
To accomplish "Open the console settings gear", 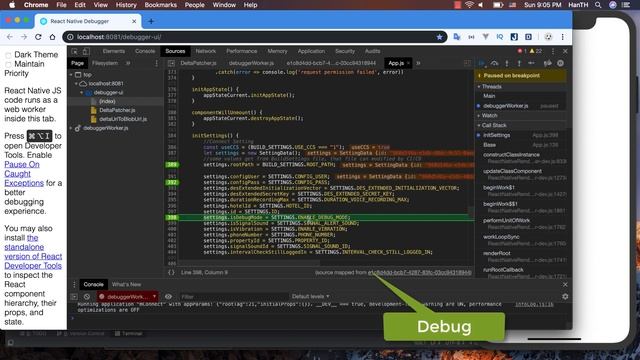I will [x=565, y=297].
